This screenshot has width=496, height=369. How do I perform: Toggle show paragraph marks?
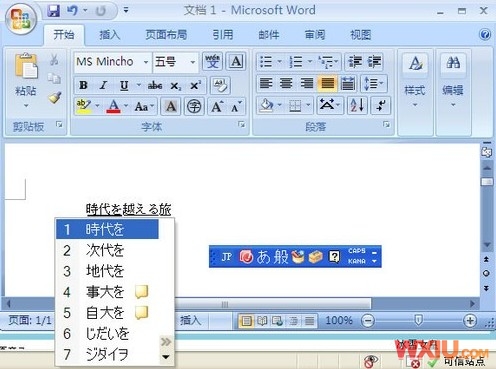pyautogui.click(x=380, y=106)
